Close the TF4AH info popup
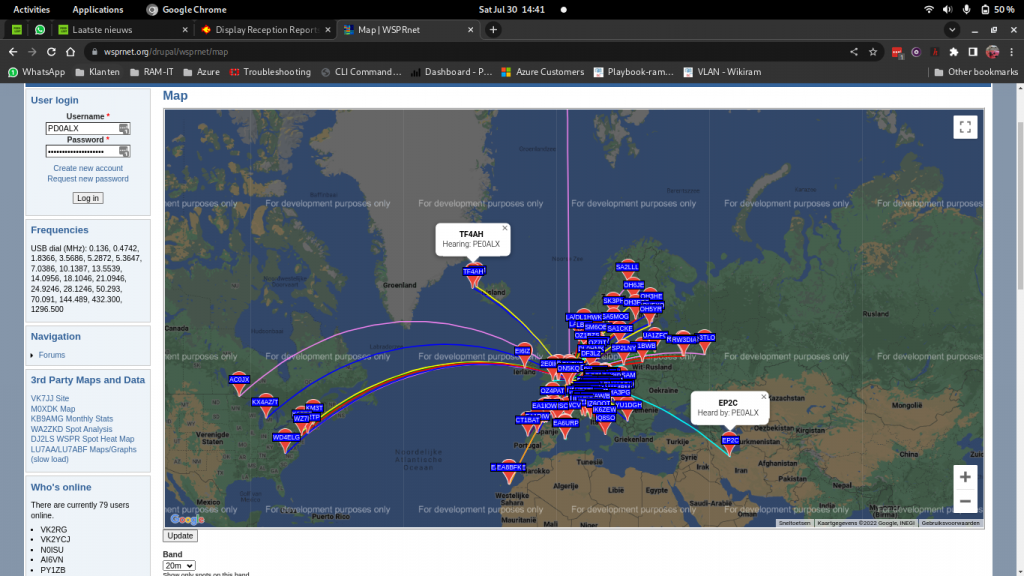Screen dimensions: 1024x576 (x=504, y=228)
